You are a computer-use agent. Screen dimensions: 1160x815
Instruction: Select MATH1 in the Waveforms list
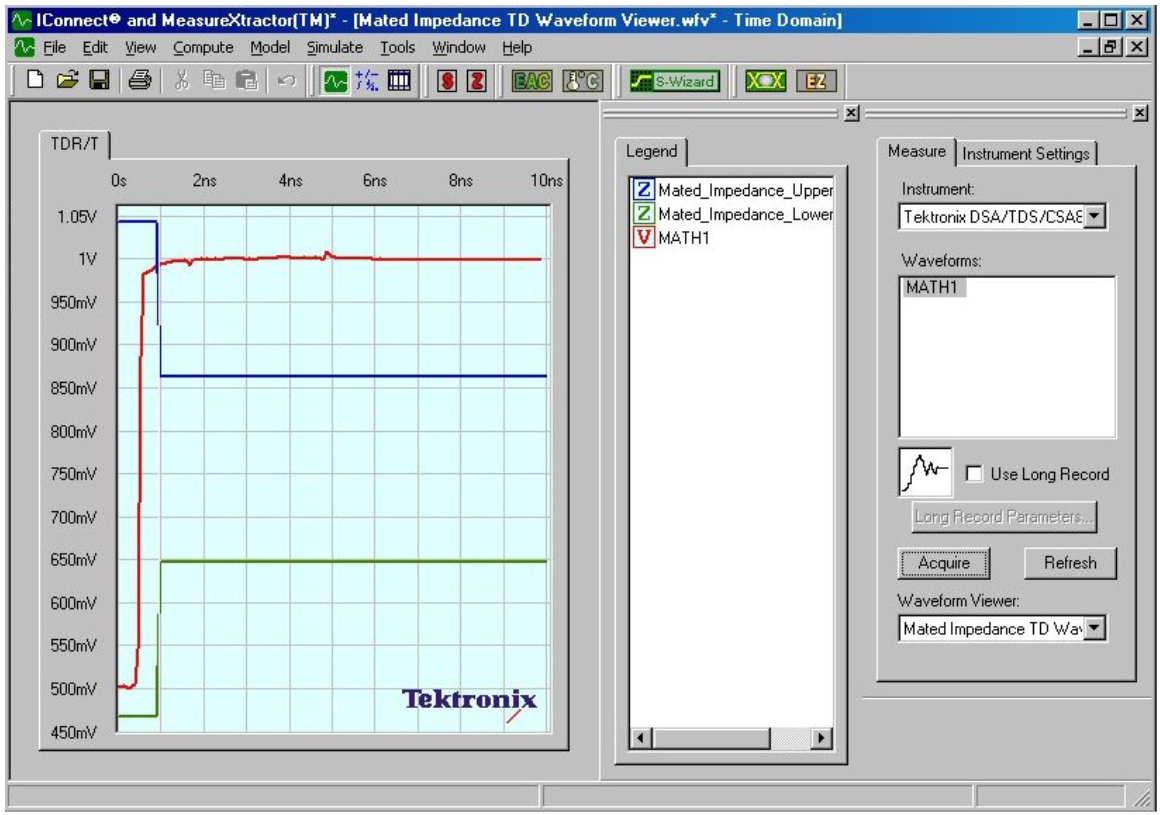point(933,287)
